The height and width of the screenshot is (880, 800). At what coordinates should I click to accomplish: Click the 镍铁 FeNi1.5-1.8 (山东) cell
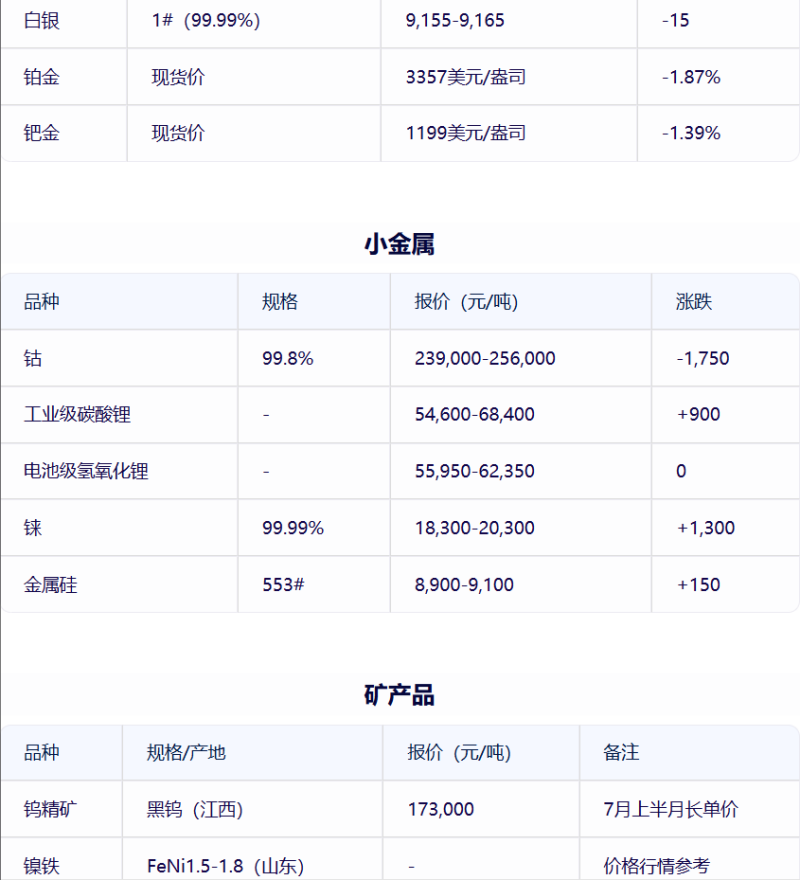tap(225, 866)
